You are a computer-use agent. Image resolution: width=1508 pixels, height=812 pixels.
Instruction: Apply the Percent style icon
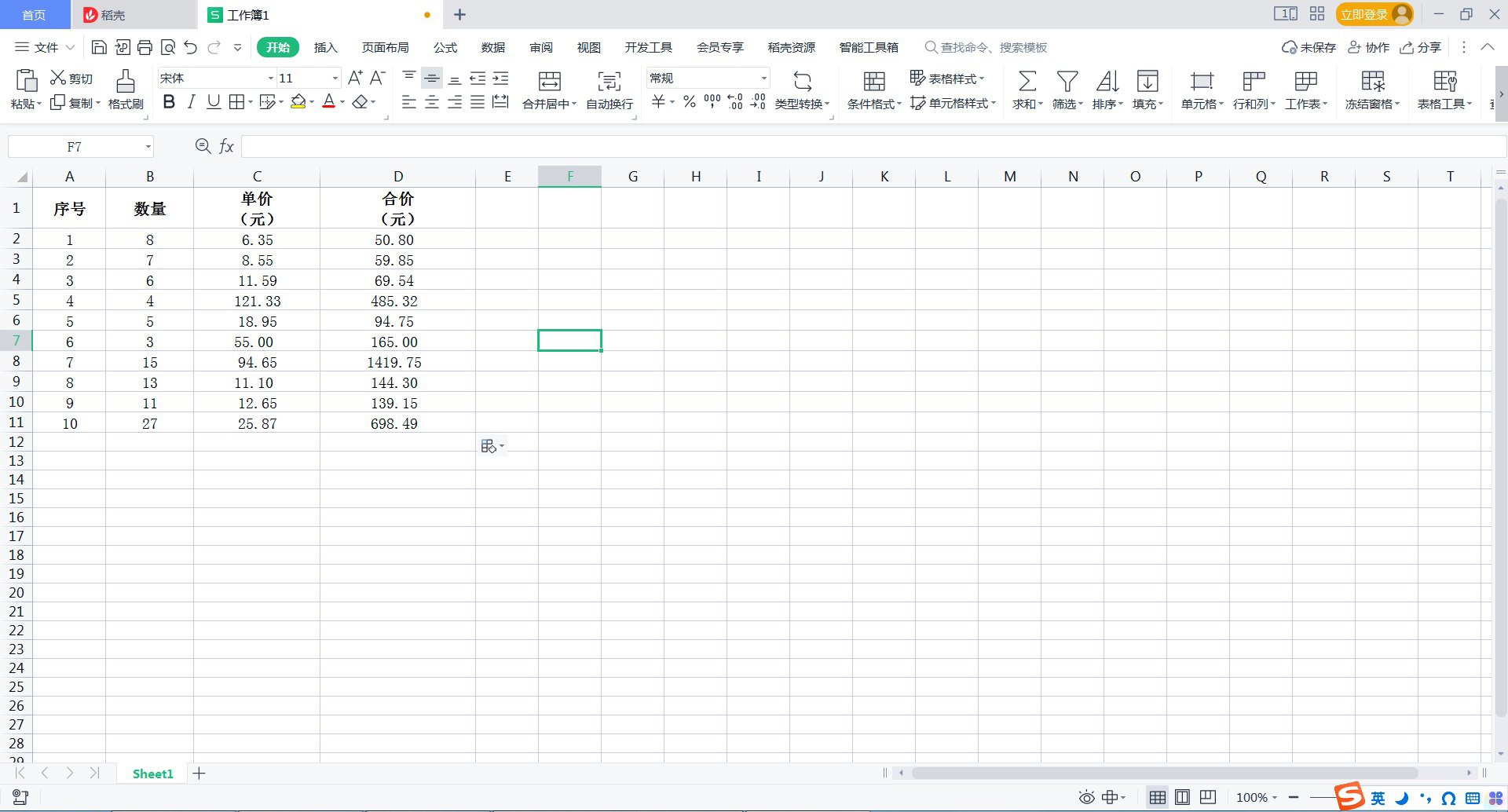tap(688, 101)
